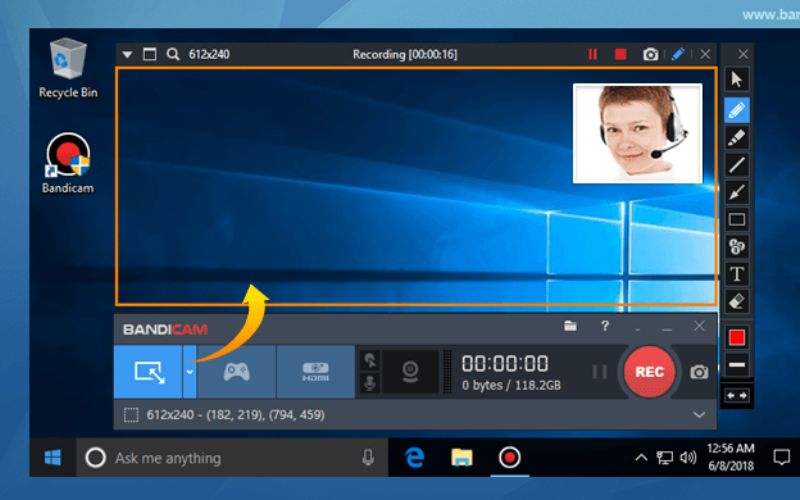This screenshot has width=800, height=500.
Task: Toggle mouse cursor effect icon
Action: 370,360
